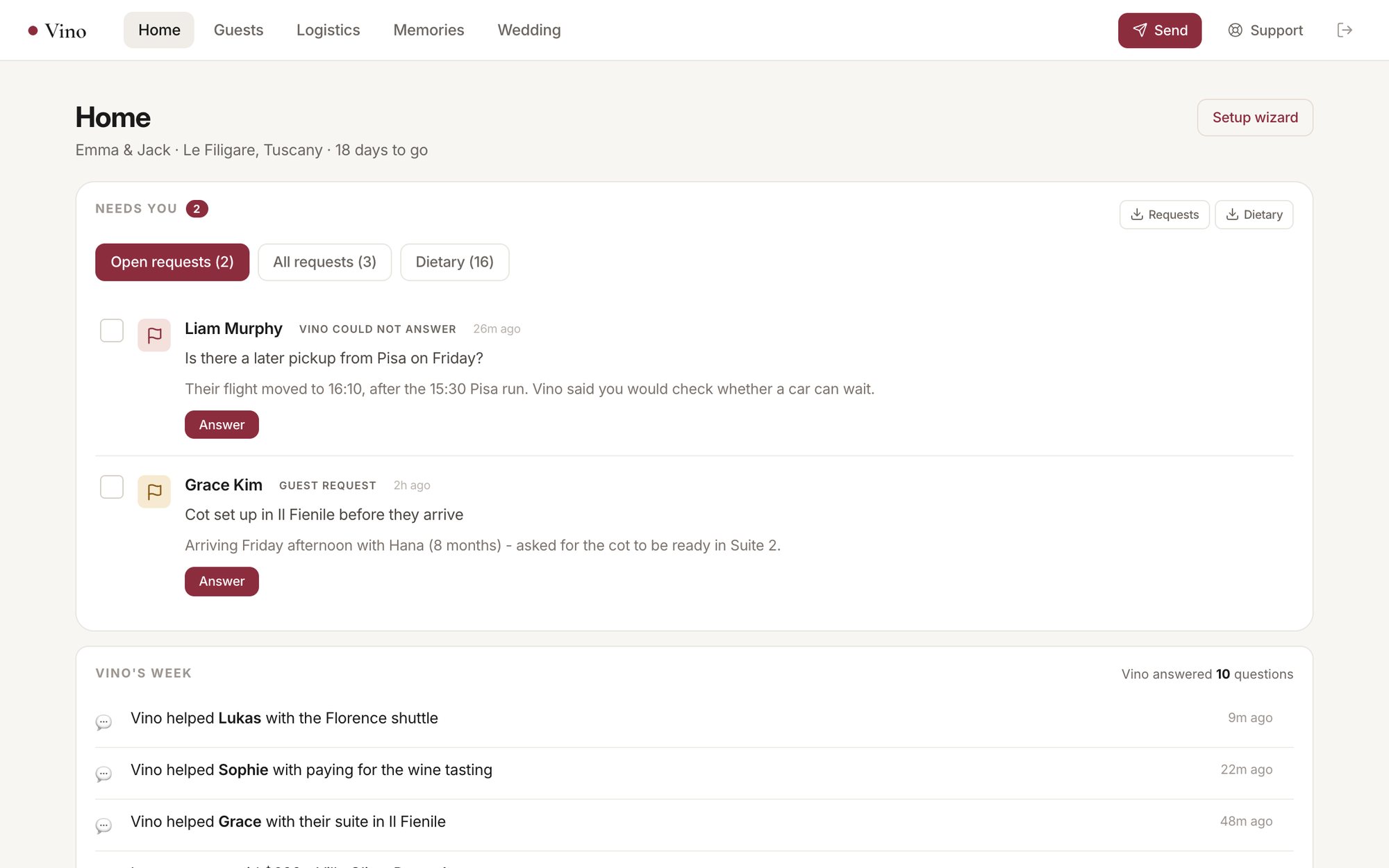Show All requests (3)
This screenshot has height=868, width=1389.
(324, 262)
